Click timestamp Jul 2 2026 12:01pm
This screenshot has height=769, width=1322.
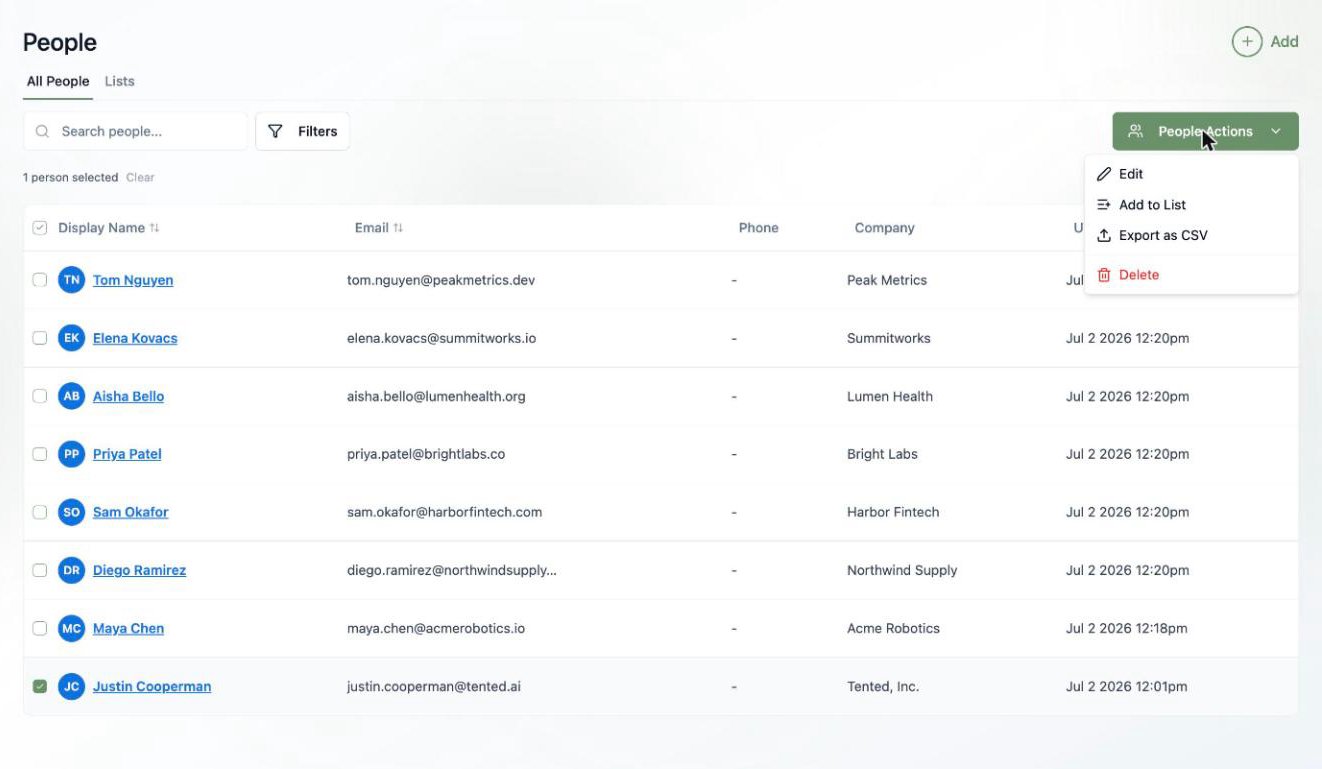point(1127,686)
